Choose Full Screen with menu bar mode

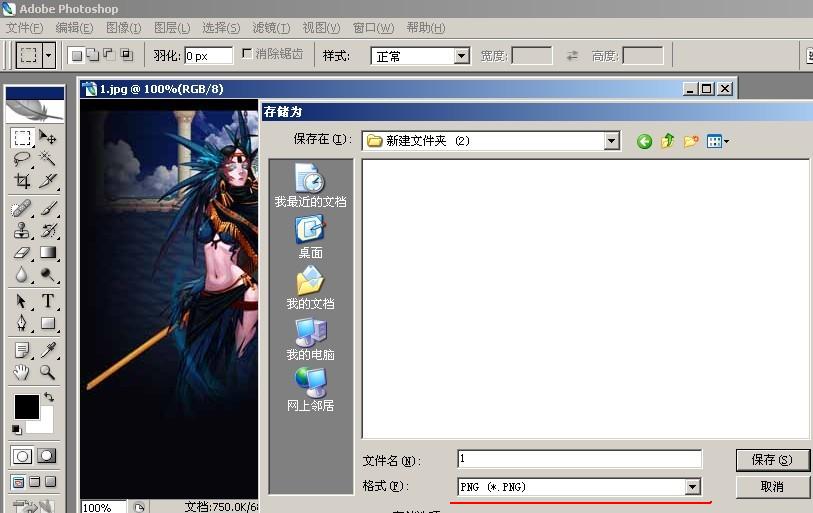click(34, 482)
